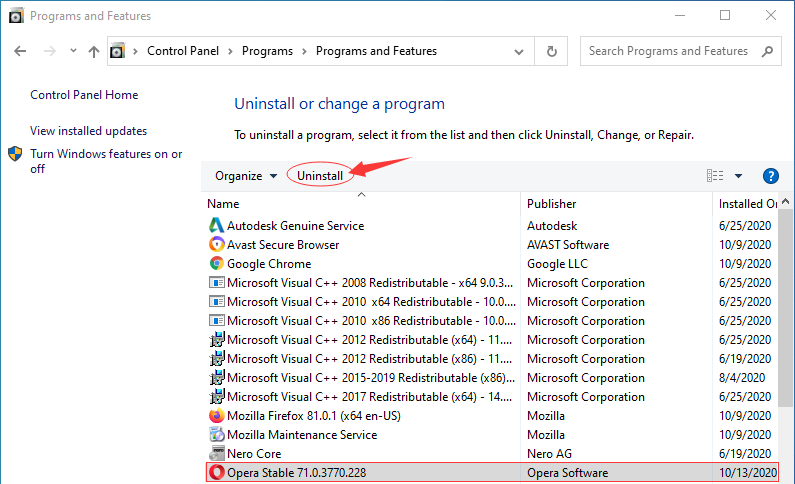795x484 pixels.
Task: Click the Autodesk Genuine Service icon
Action: tap(216, 225)
